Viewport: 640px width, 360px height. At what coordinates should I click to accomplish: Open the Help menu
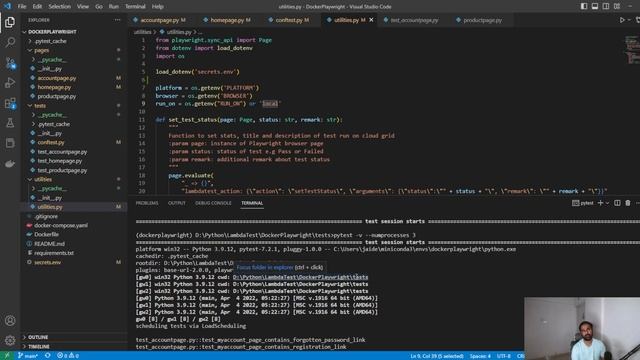pyautogui.click(x=158, y=6)
